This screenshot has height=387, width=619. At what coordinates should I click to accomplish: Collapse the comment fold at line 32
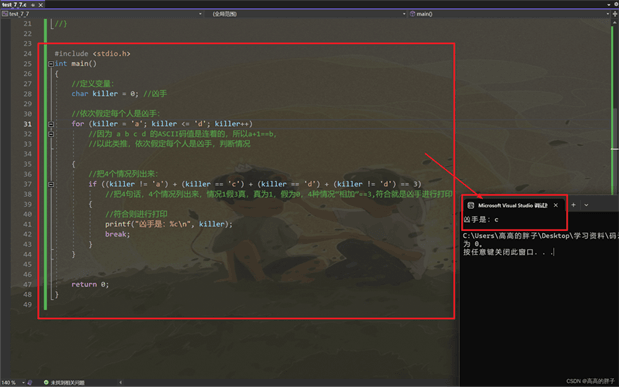tap(51, 134)
